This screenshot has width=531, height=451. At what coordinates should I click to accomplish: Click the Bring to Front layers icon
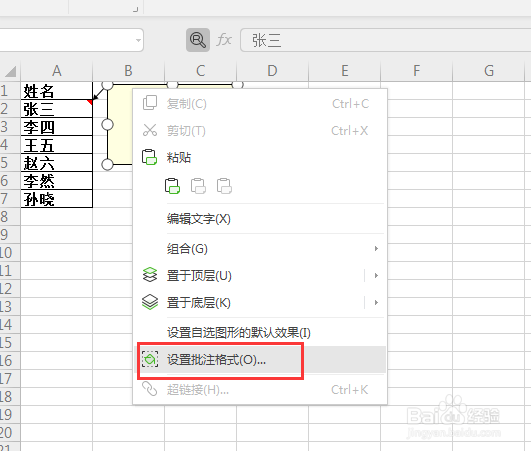(x=150, y=275)
